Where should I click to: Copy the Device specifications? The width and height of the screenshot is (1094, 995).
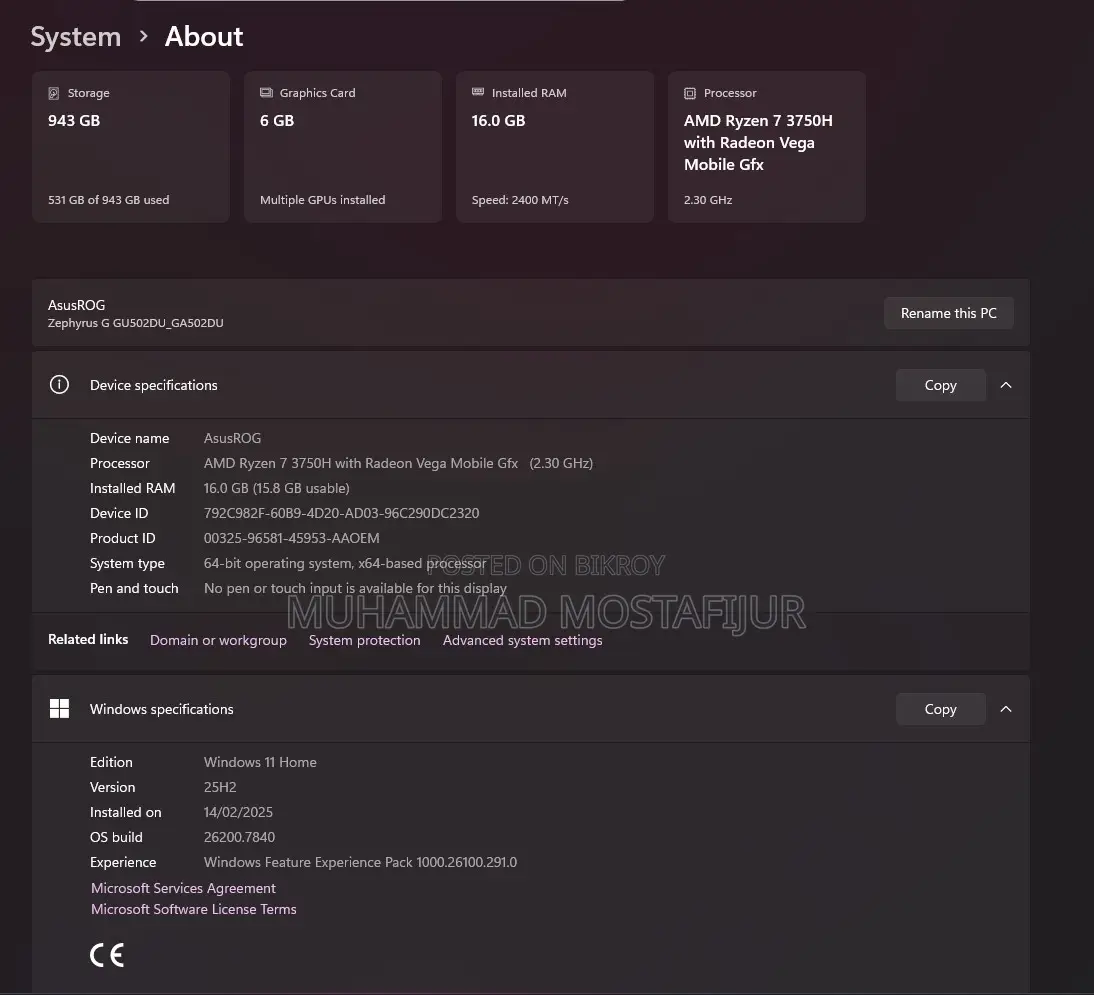(x=941, y=385)
